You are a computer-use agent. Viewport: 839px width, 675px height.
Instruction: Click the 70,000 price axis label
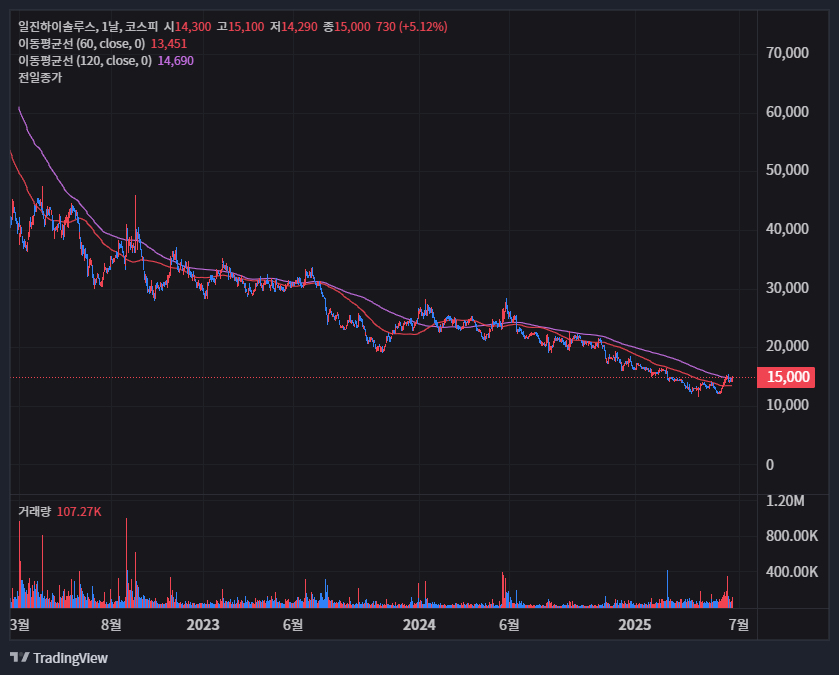tap(787, 53)
